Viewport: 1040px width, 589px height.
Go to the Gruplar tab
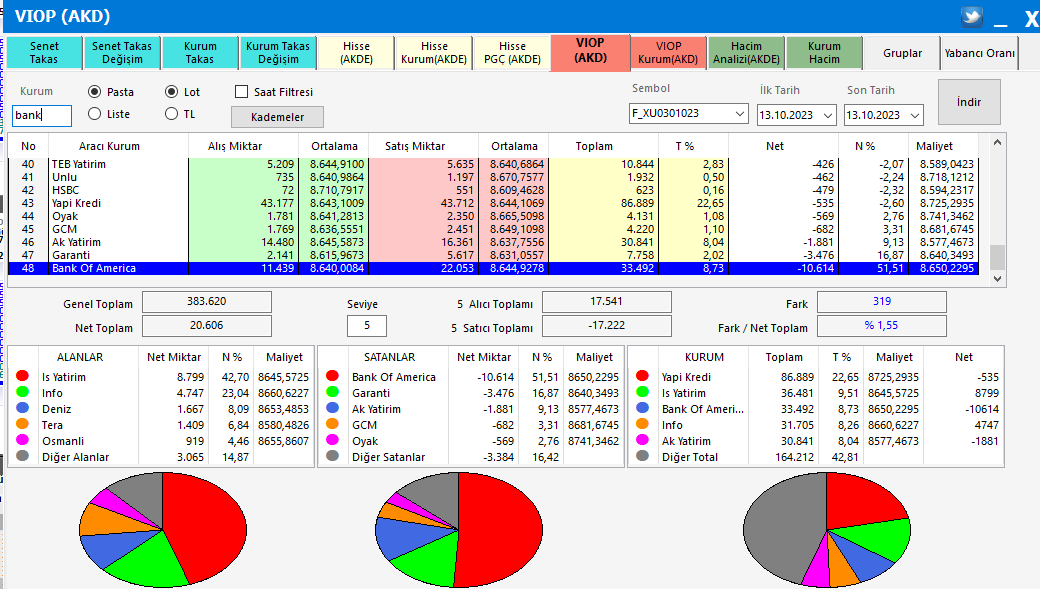(x=903, y=53)
